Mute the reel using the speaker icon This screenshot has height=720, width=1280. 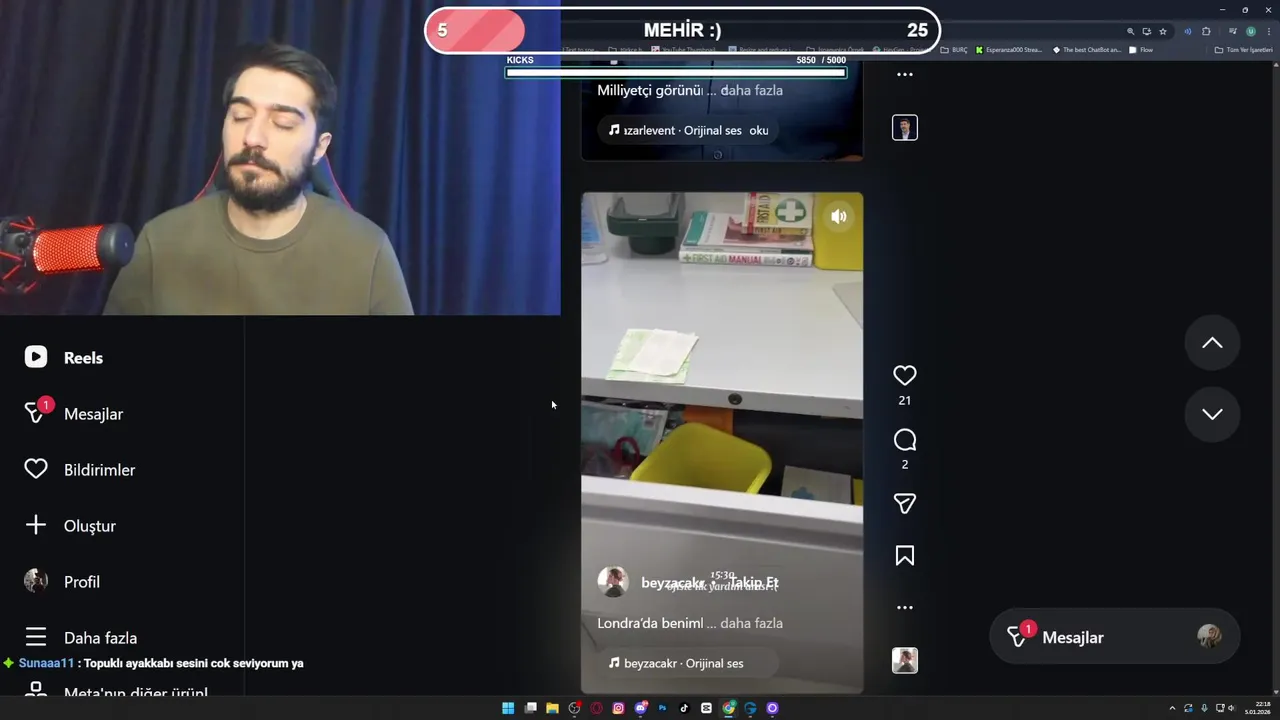pyautogui.click(x=839, y=216)
